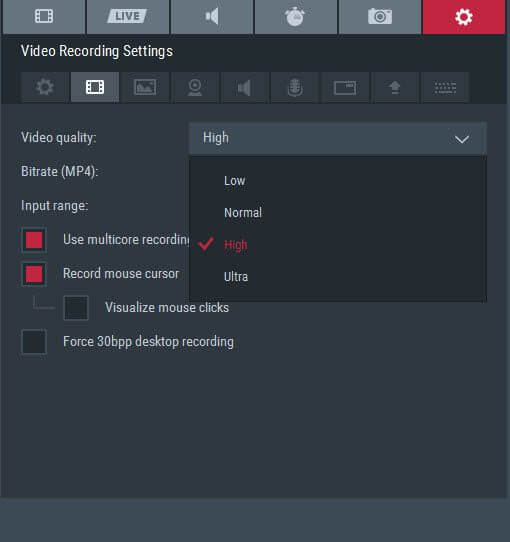This screenshot has height=542, width=510.
Task: Disable Use multicore recording checkbox
Action: click(x=34, y=240)
